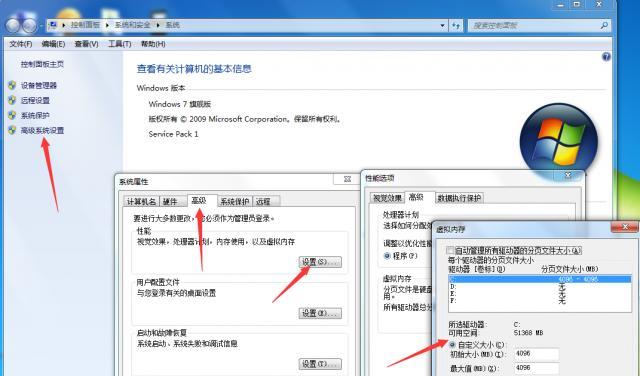This screenshot has width=640, height=376.
Task: Click the forward navigation arrow button
Action: (x=29, y=26)
